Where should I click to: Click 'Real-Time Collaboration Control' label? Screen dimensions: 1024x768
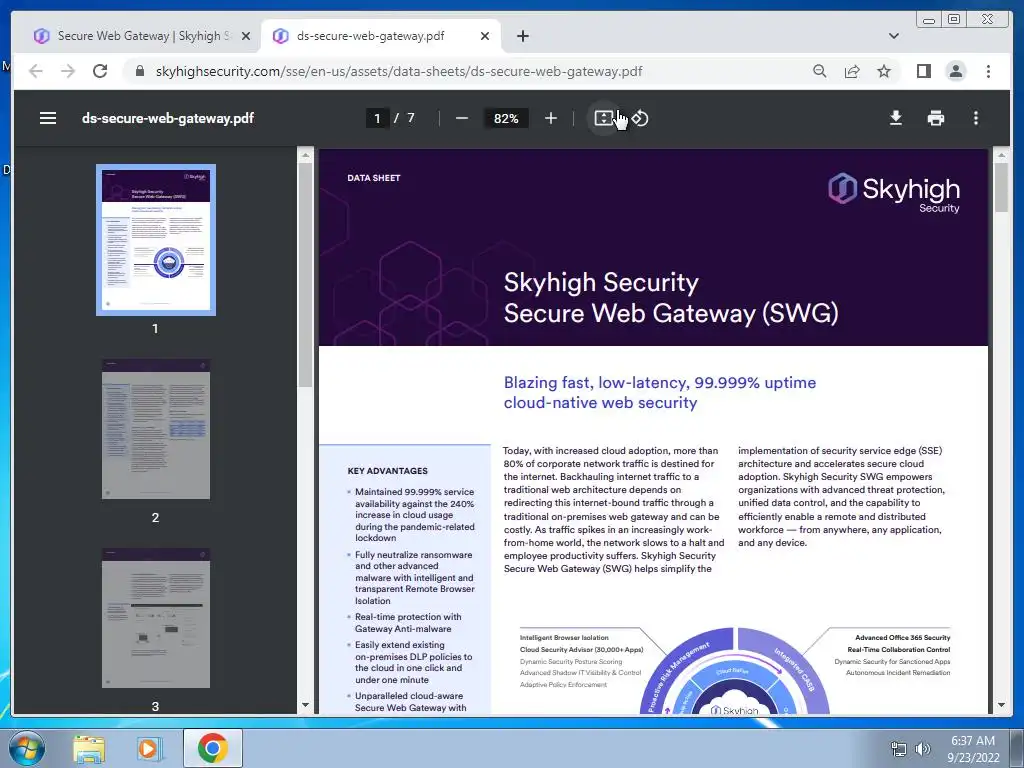tap(899, 650)
